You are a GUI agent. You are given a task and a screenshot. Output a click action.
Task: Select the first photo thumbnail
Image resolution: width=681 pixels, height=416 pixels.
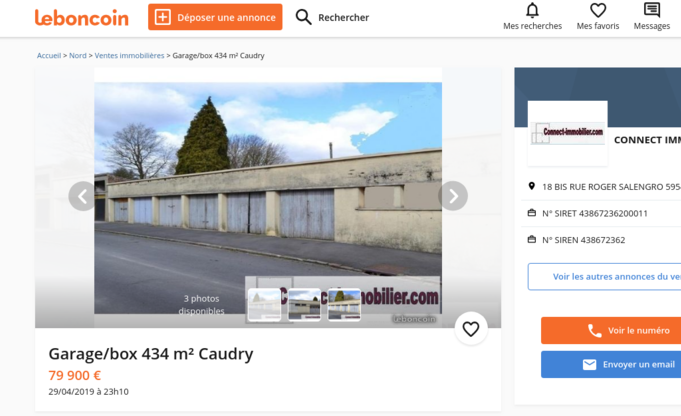(264, 305)
